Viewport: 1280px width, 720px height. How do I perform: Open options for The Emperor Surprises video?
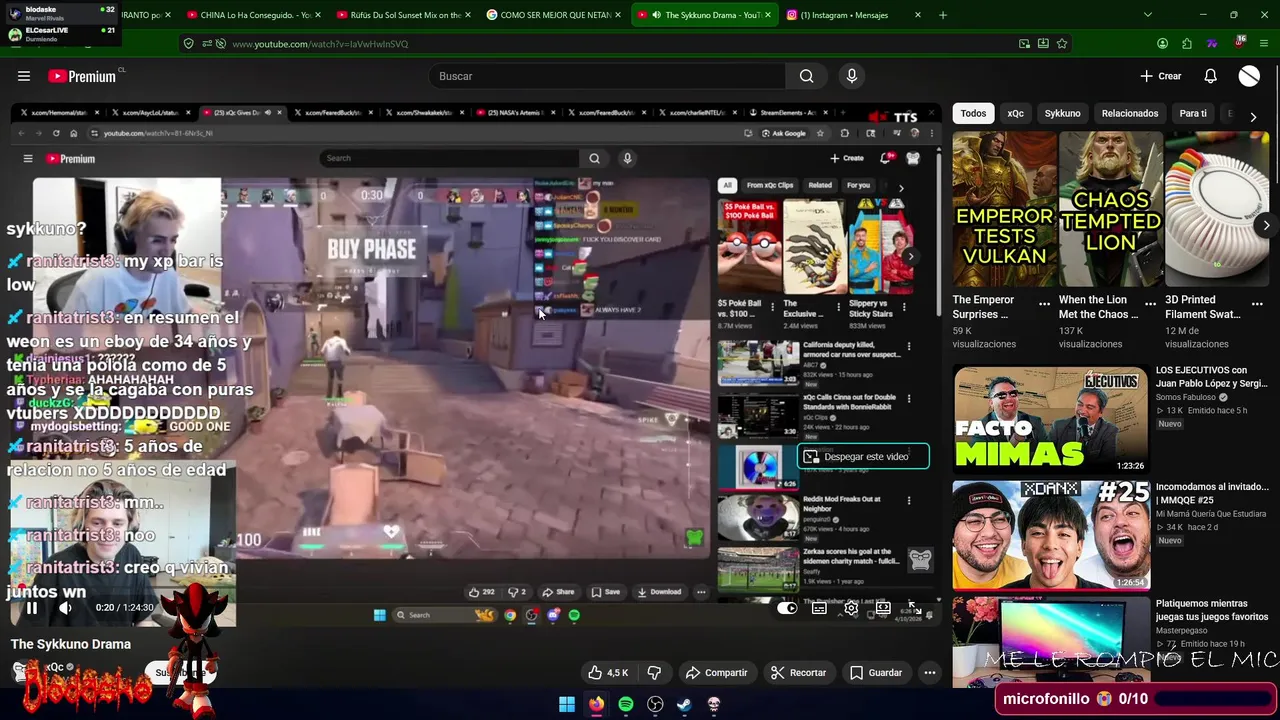coord(1044,304)
